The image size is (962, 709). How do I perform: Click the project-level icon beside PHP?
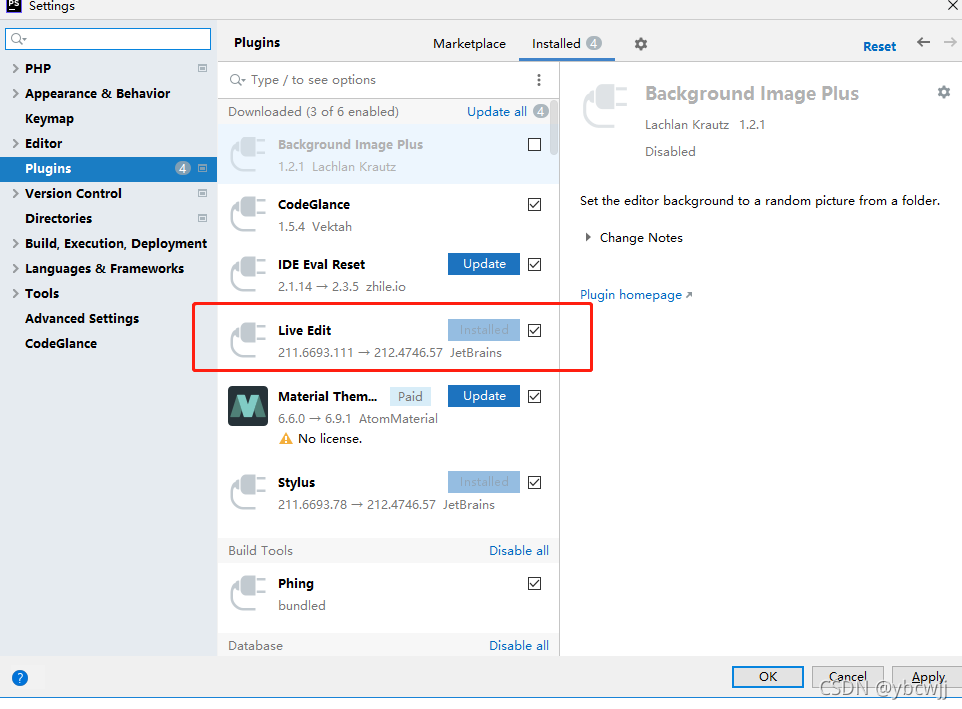click(202, 68)
